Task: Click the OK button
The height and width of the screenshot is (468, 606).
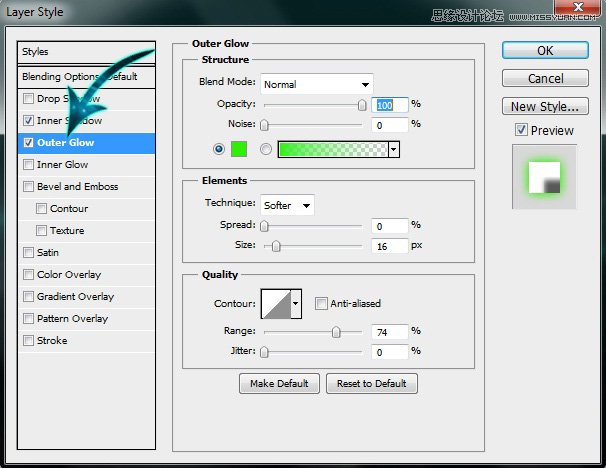Action: click(545, 51)
